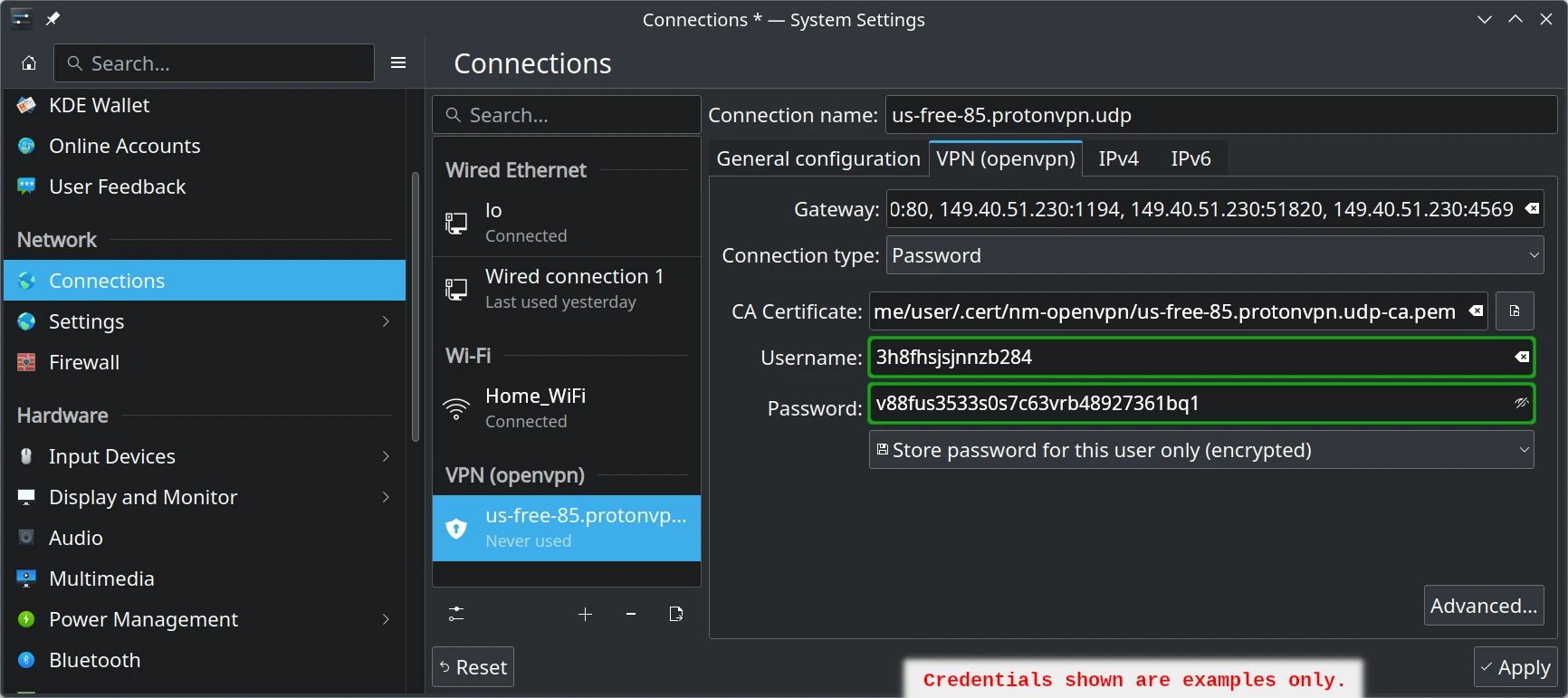
Task: Browse for CA Certificate file icon
Action: 1515,311
